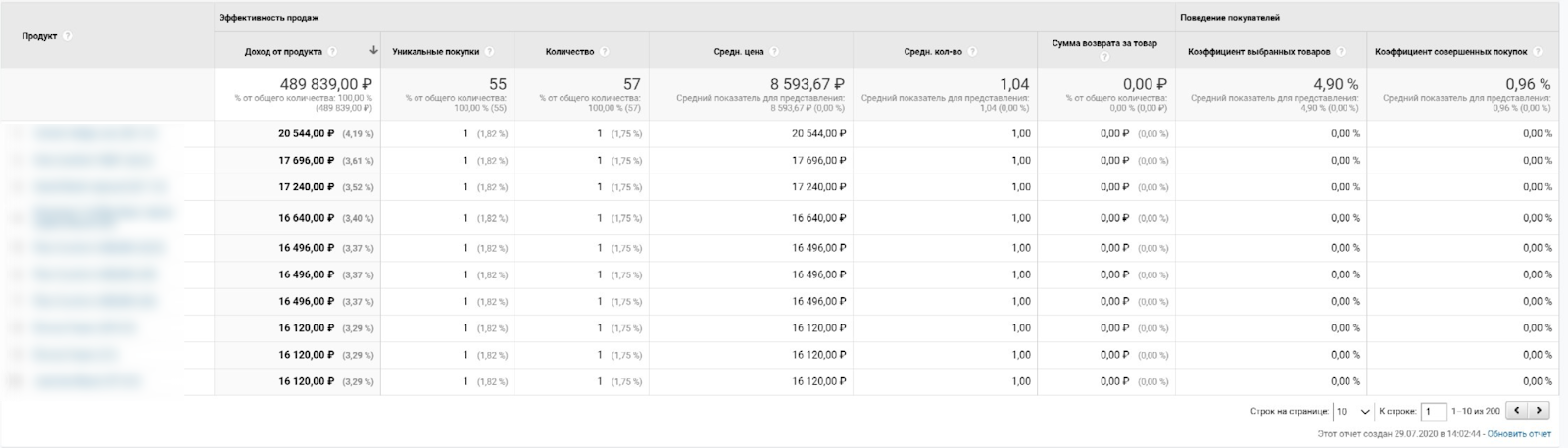Image resolution: width=1568 pixels, height=448 pixels.
Task: Click the Обновить отчет link
Action: 1519,433
